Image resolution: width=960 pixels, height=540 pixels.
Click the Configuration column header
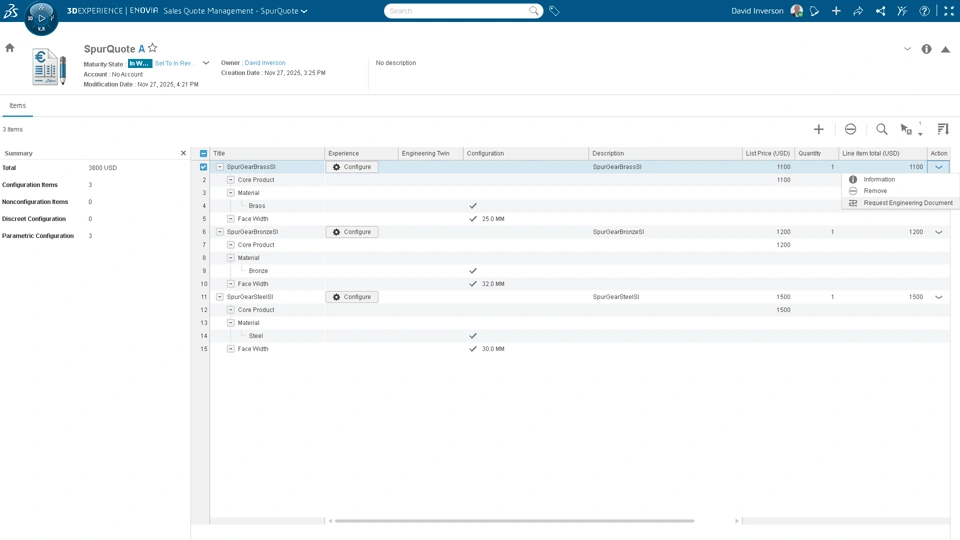point(525,153)
